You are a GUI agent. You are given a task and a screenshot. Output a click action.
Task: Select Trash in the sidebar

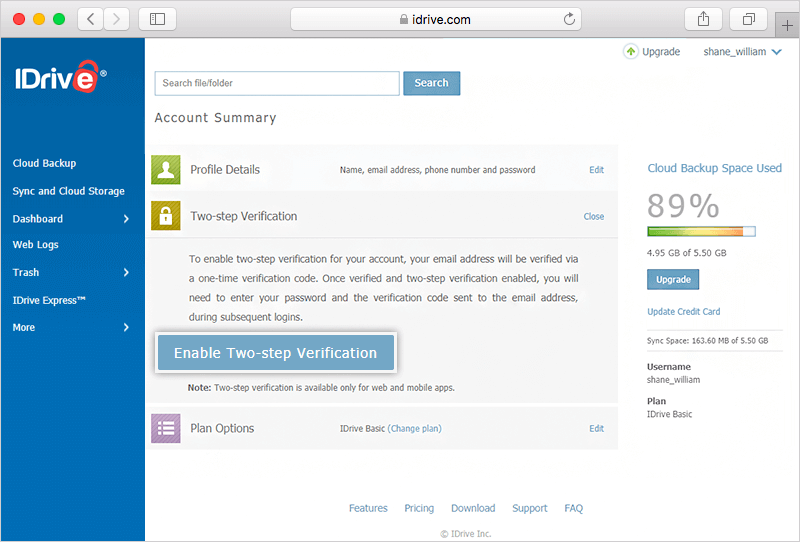26,273
